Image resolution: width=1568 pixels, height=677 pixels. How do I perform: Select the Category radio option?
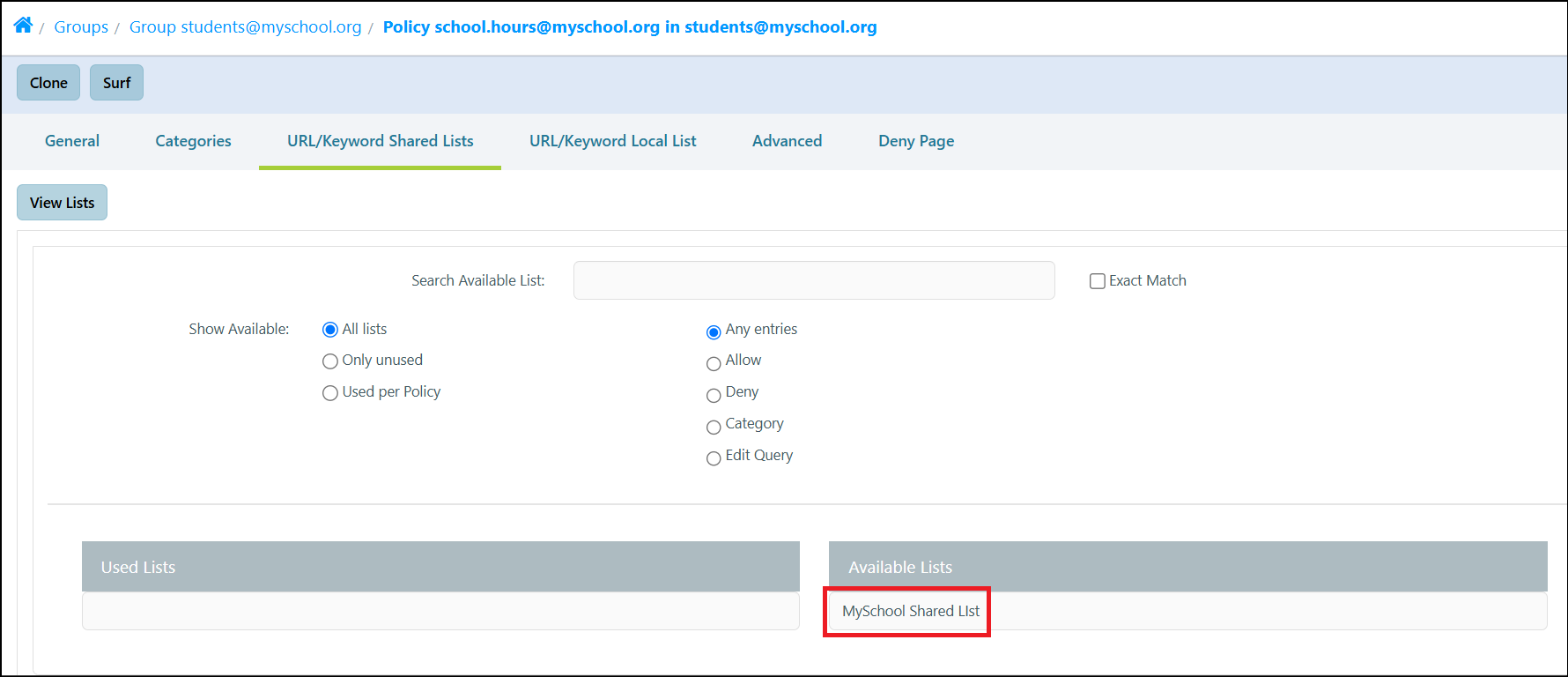[x=714, y=427]
